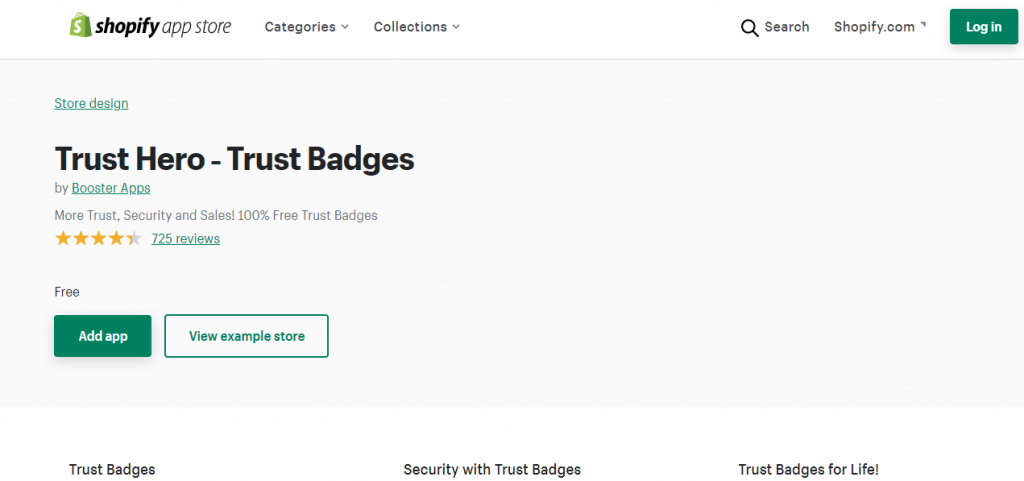Click the Categories chevron arrow
Viewport: 1024px width, 481px height.
pos(345,27)
